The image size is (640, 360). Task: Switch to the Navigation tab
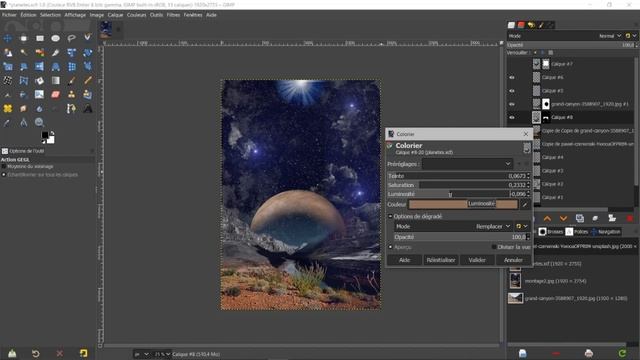point(606,232)
